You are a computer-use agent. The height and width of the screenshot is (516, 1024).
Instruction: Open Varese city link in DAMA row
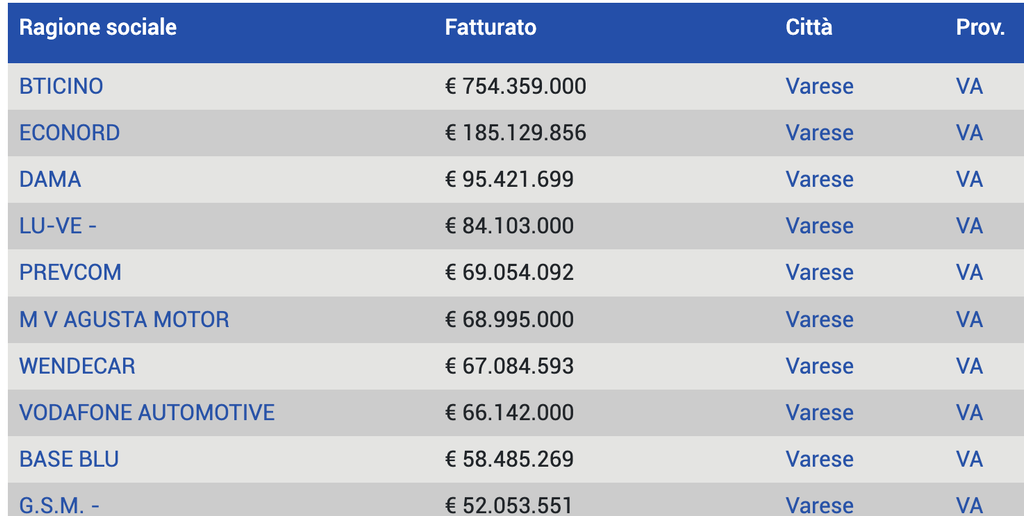pos(819,180)
